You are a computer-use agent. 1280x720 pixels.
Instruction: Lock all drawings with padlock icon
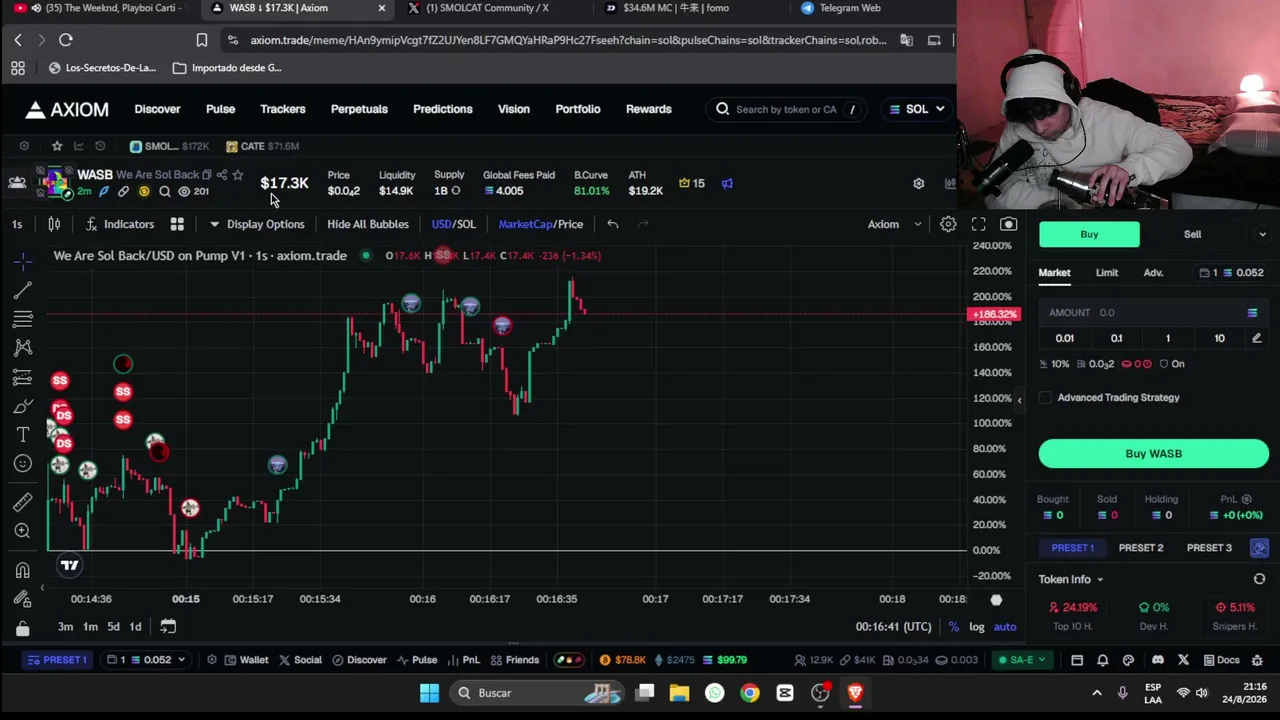coord(22,629)
